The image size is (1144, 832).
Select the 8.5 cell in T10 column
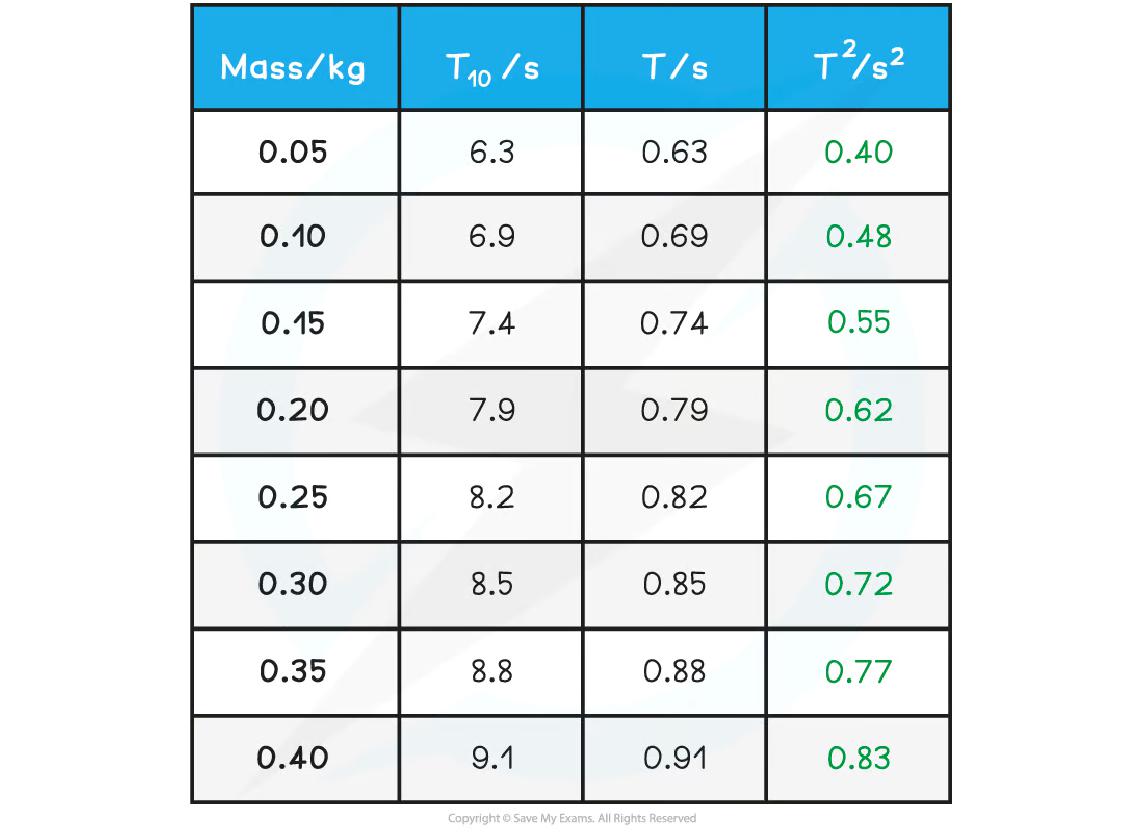(x=491, y=584)
